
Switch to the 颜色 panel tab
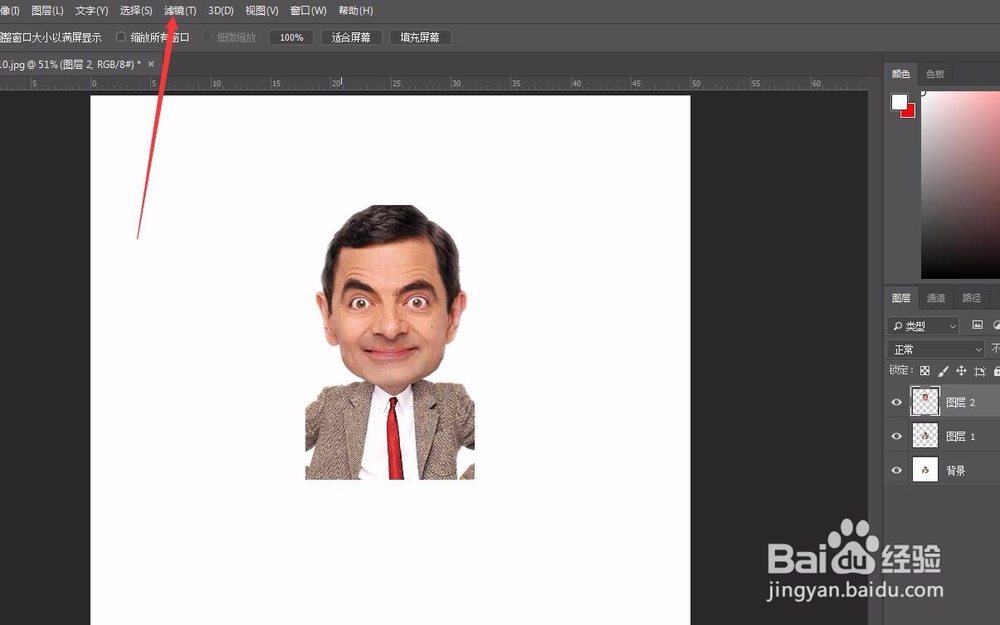click(901, 74)
